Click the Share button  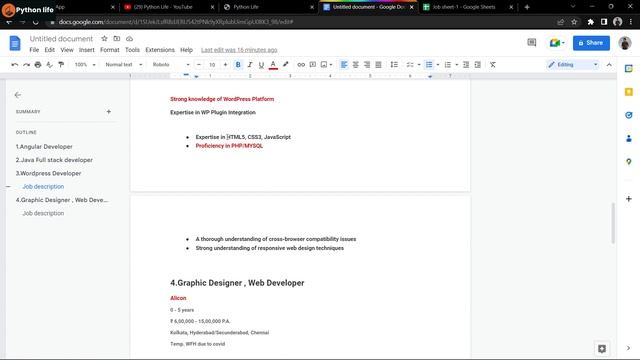pos(591,43)
